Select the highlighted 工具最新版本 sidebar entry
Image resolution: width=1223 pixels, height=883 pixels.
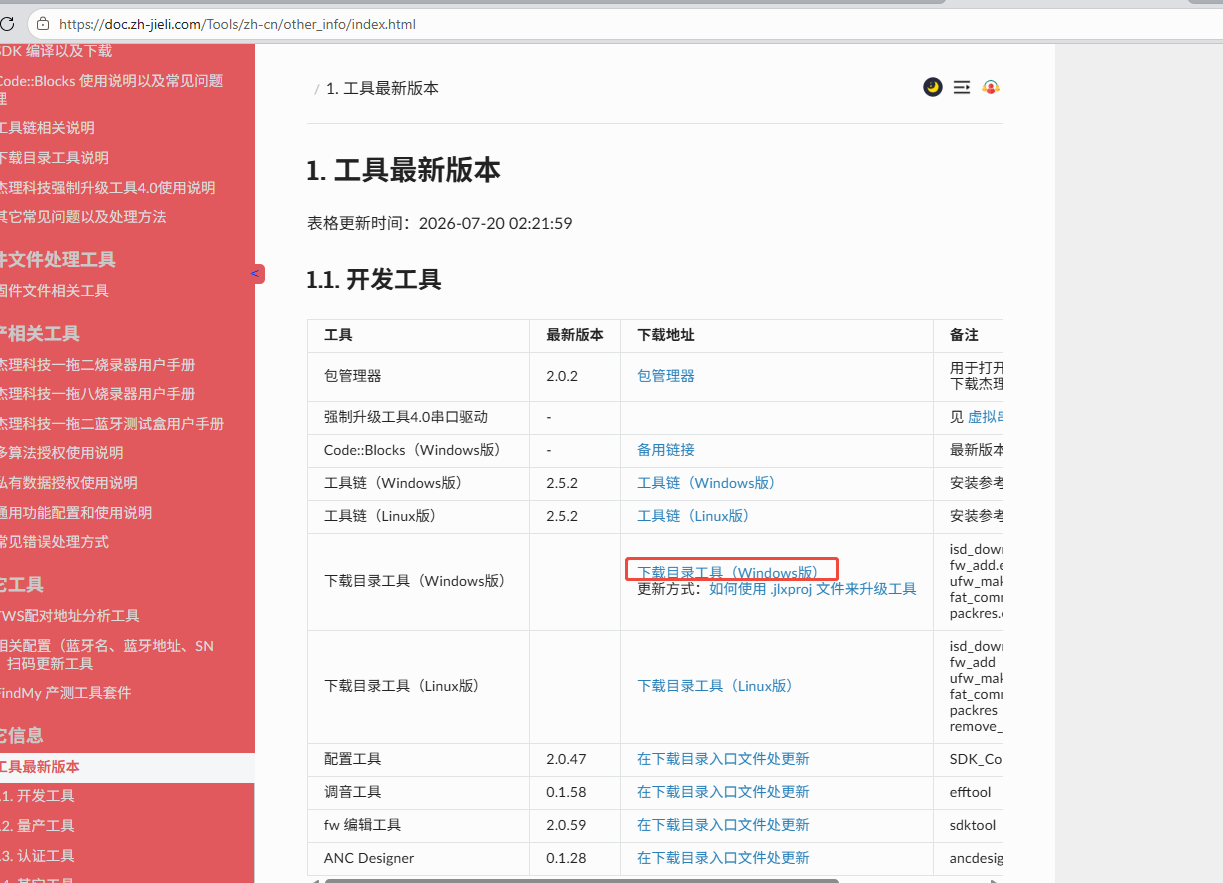pos(127,767)
